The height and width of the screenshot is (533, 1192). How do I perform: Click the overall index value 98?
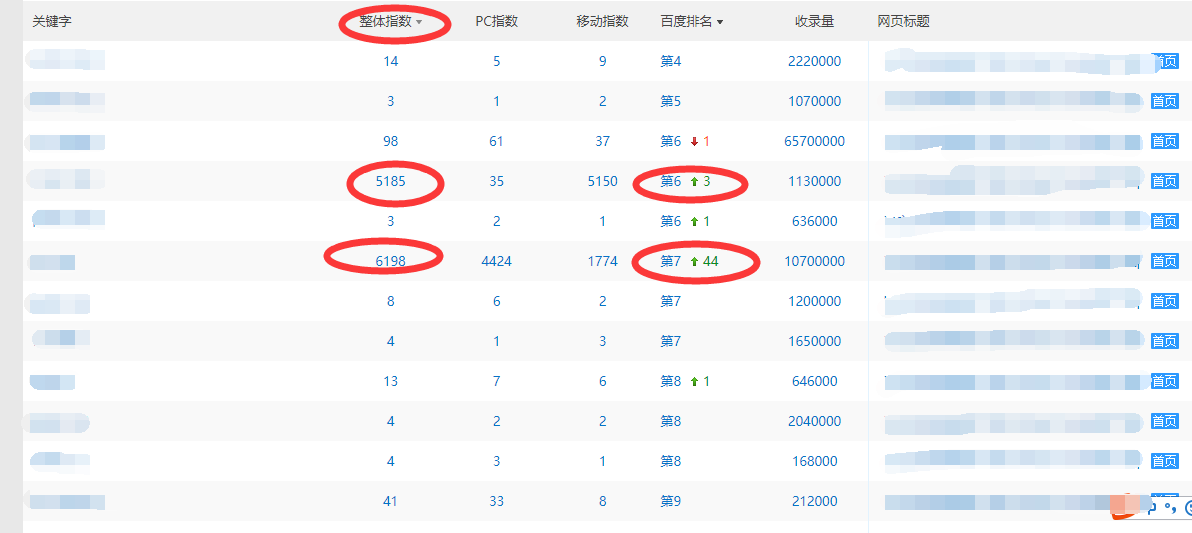391,141
